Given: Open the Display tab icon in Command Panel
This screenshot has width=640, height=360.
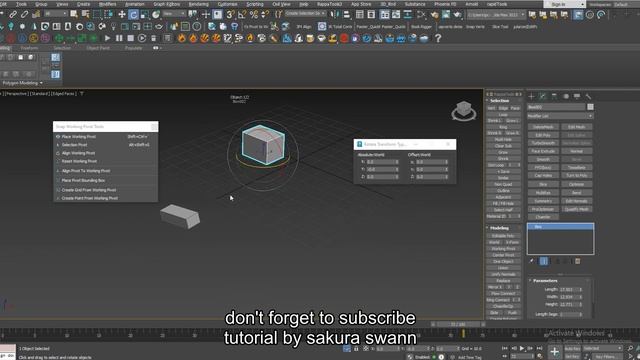Looking at the screenshot, I should click(x=577, y=96).
